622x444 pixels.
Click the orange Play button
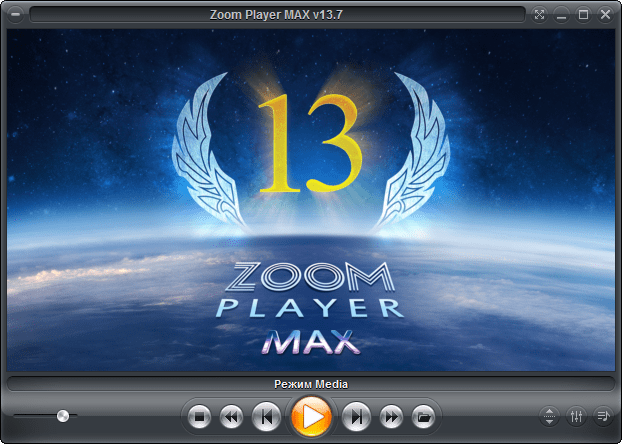tap(311, 417)
